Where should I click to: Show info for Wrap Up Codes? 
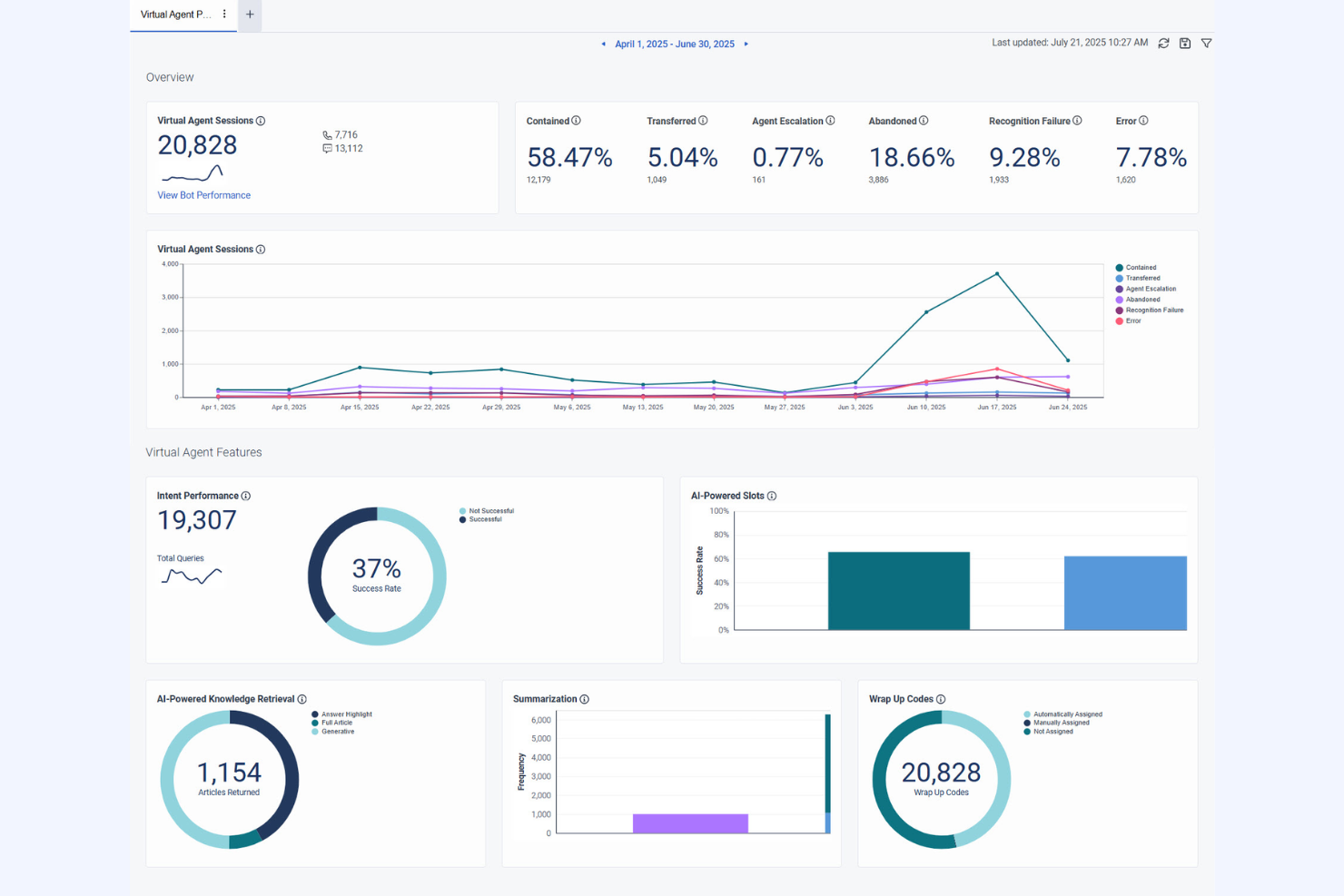[941, 700]
